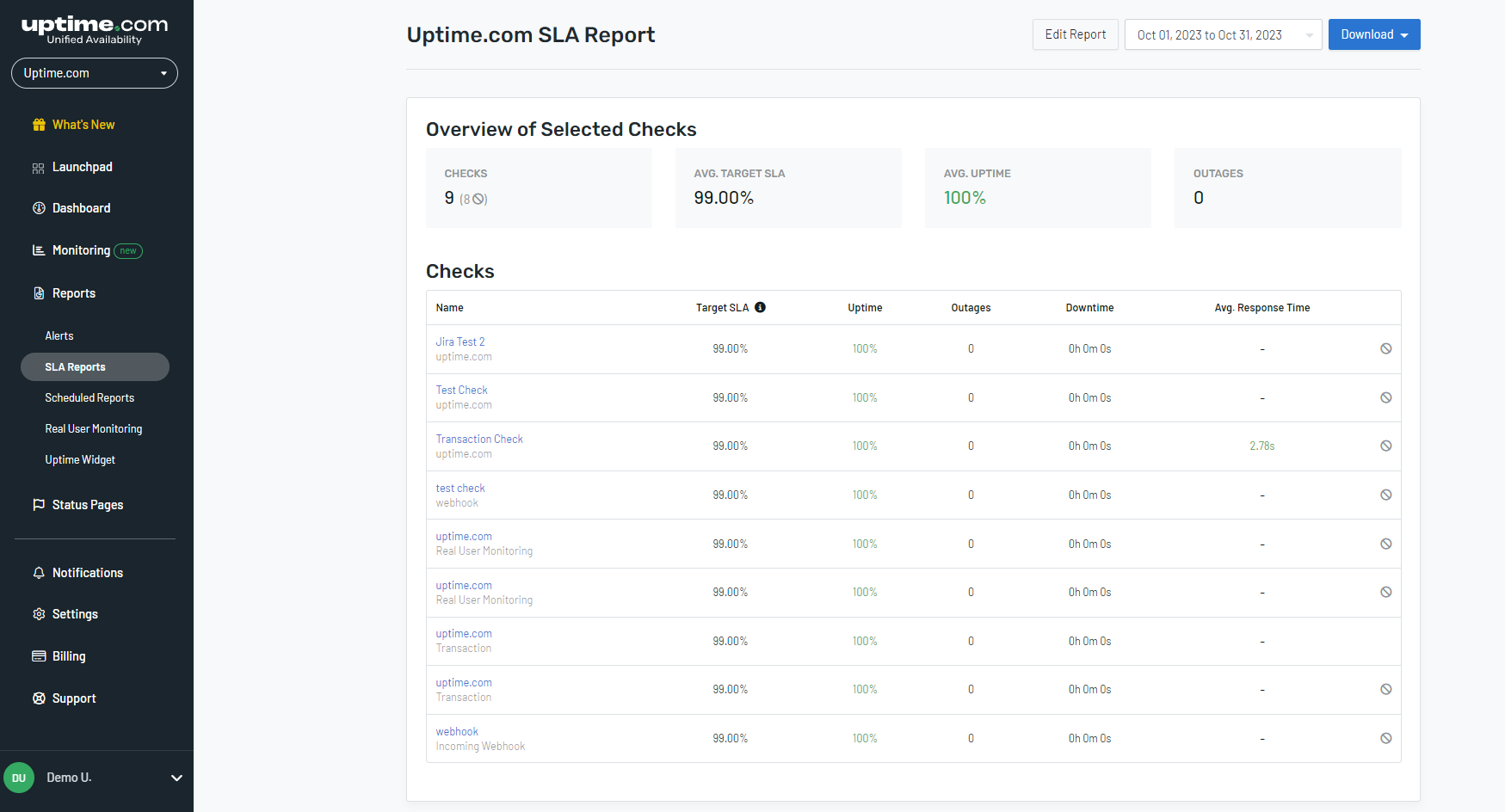Toggle exclude icon for Transaction Check row
1505x812 pixels.
point(1386,446)
